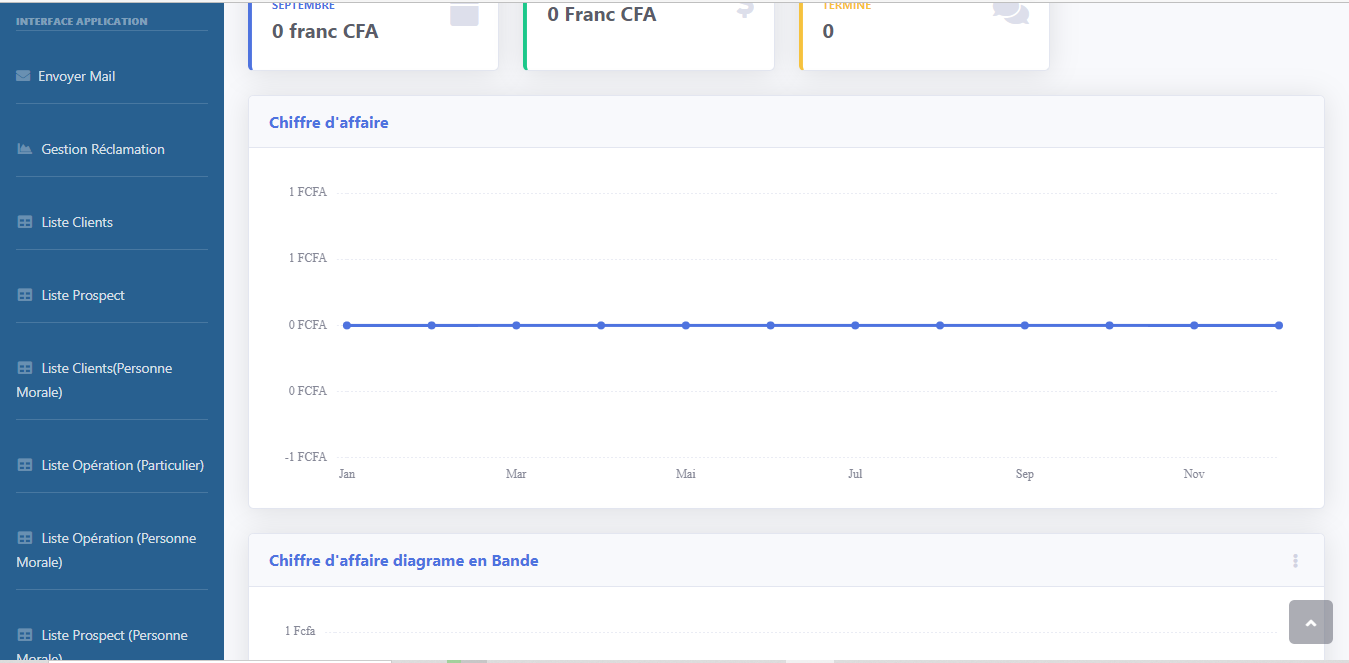Open the three-dot menu on bar chart card

pos(1295,561)
